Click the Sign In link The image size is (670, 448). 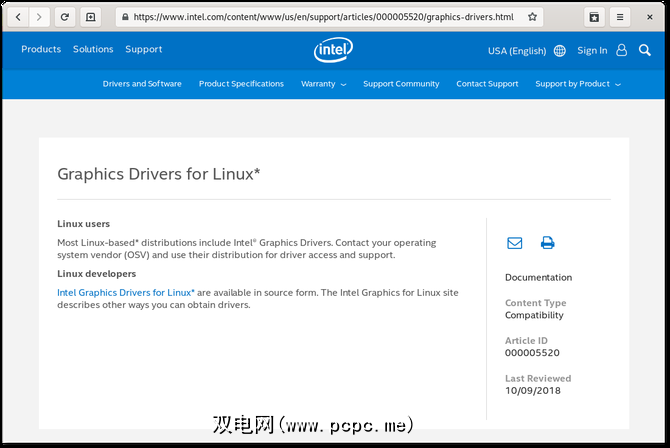coord(592,50)
